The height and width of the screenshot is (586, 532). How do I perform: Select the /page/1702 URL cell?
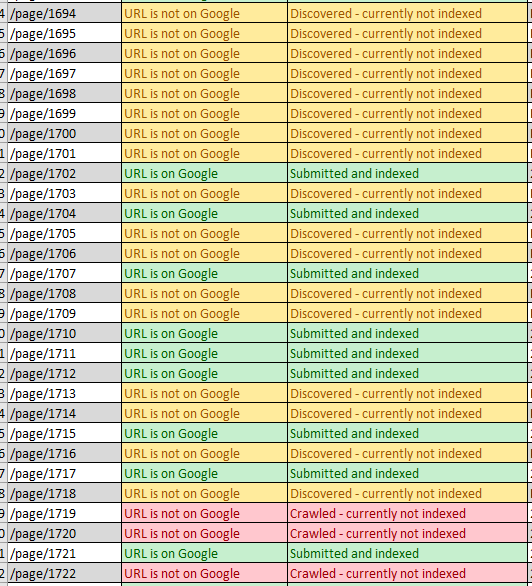(64, 173)
